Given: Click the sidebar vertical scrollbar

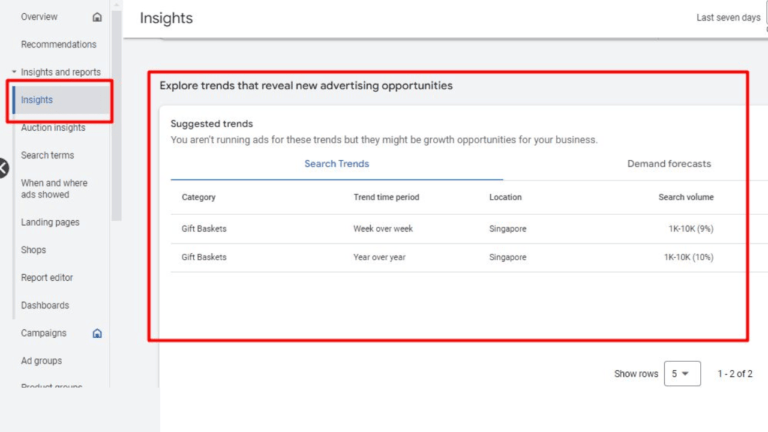Looking at the screenshot, I should 116,115.
